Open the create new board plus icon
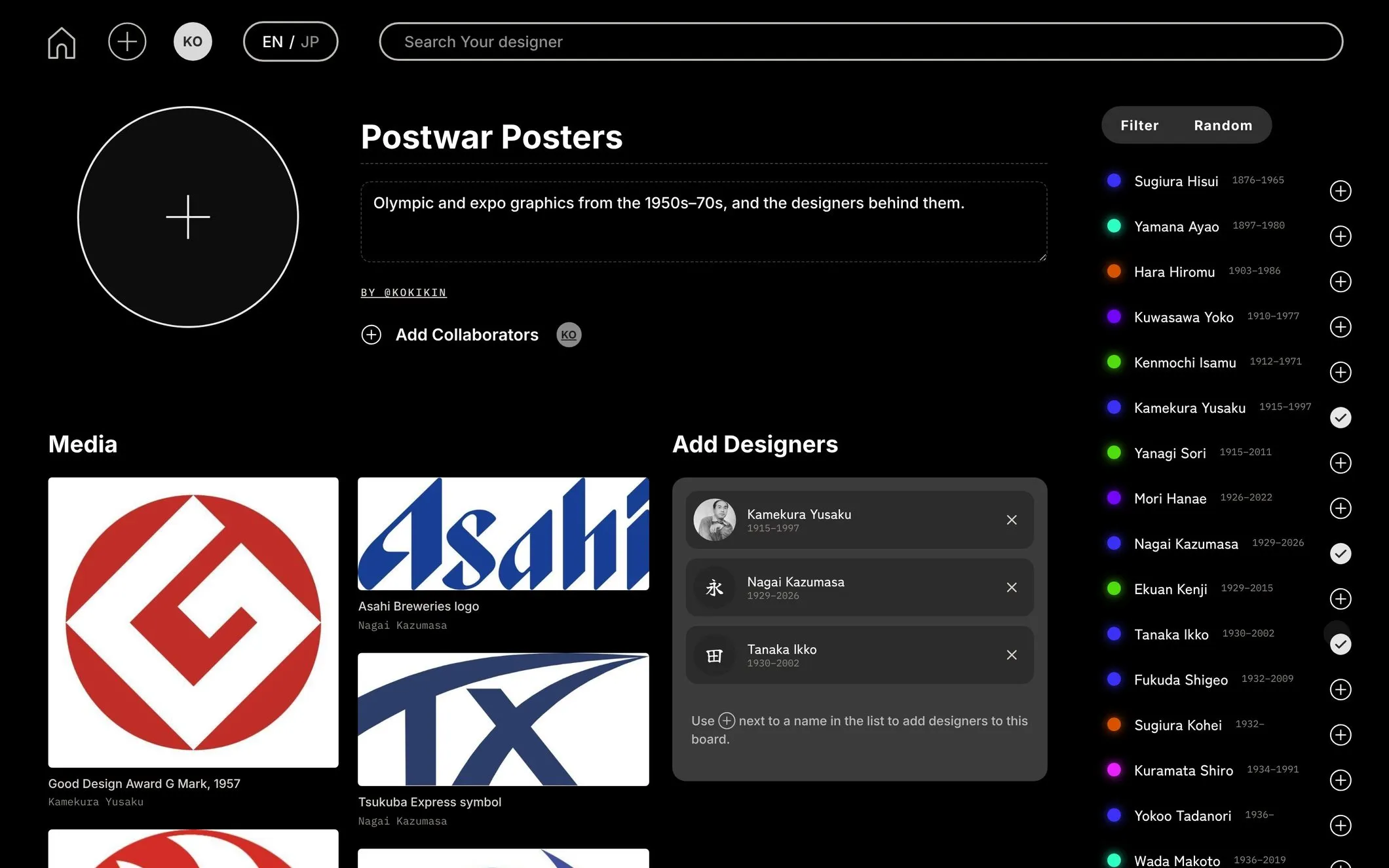1389x868 pixels. pos(127,41)
